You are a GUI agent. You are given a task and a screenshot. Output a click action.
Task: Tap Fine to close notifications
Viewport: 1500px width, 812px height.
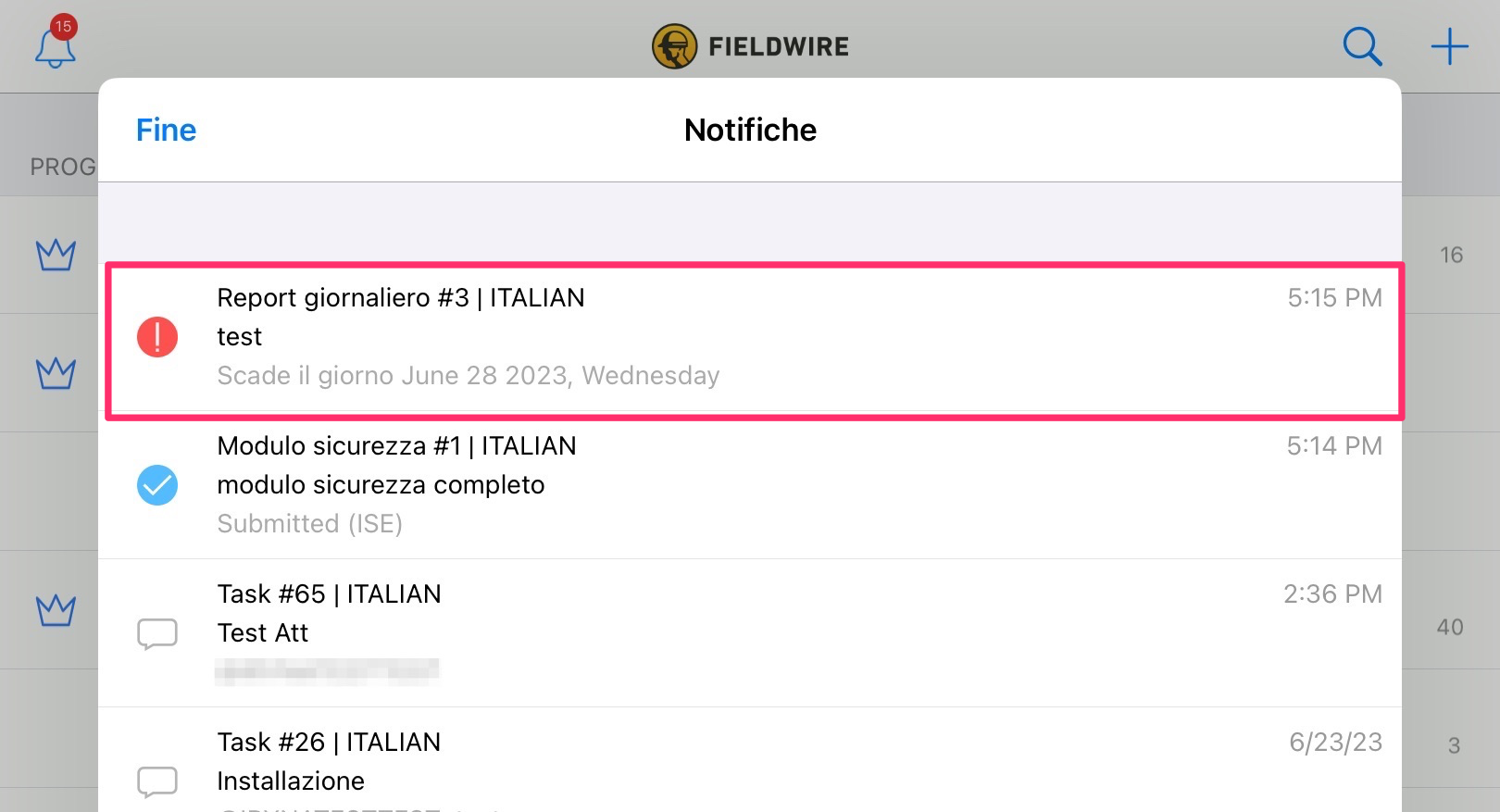pos(167,130)
